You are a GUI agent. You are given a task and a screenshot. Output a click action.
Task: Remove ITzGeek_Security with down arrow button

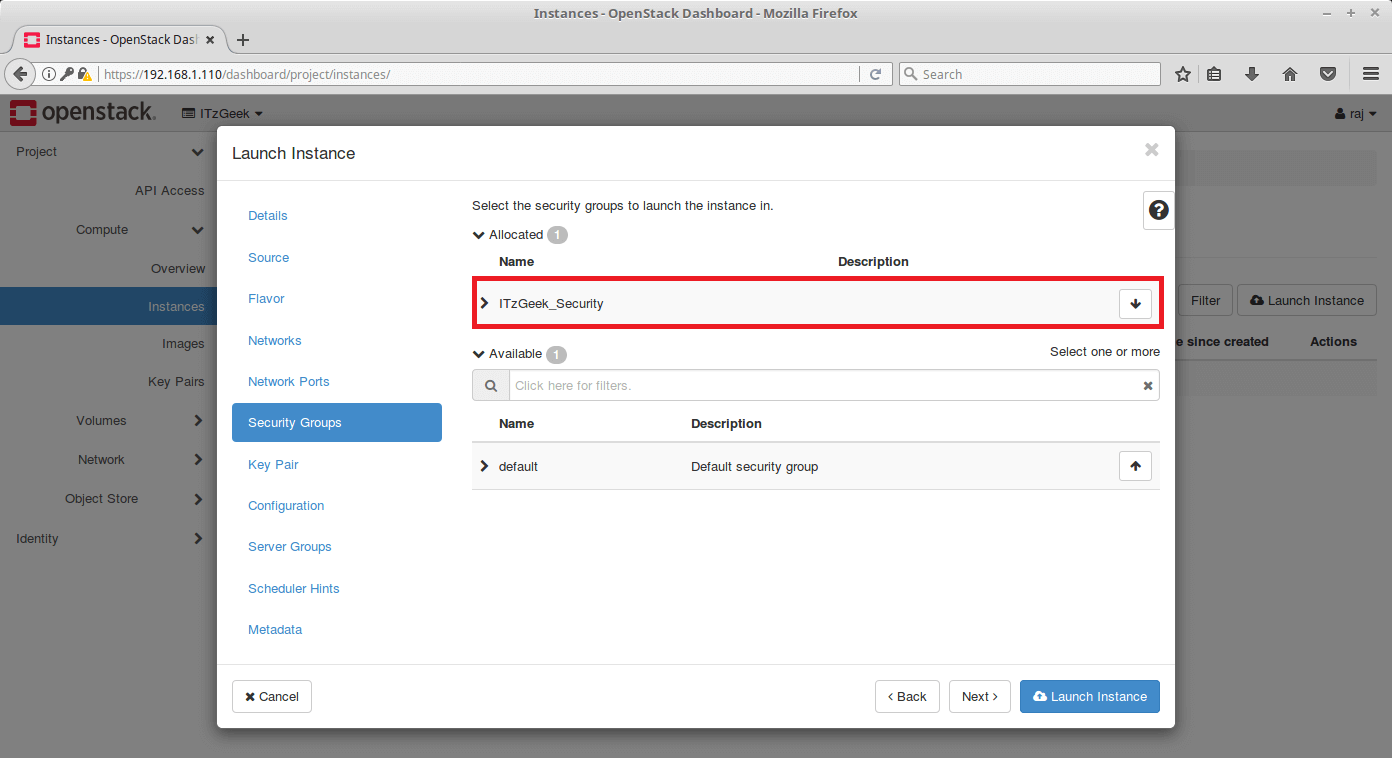1135,304
